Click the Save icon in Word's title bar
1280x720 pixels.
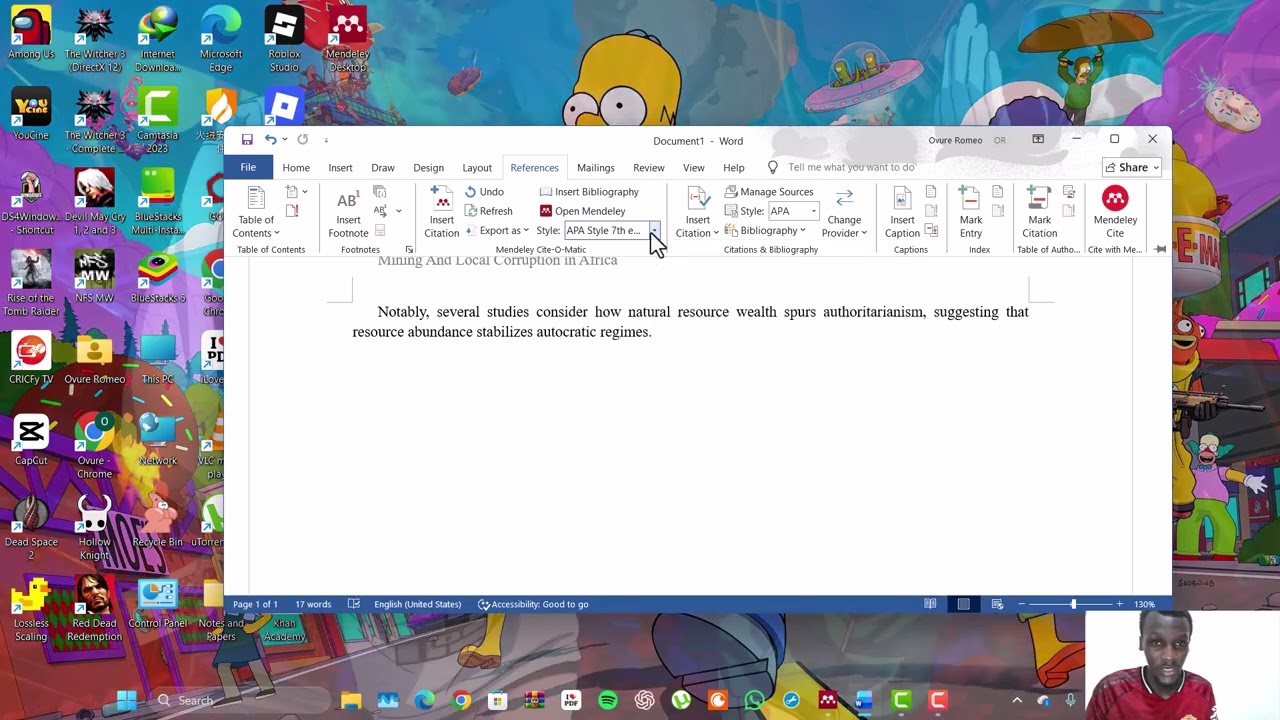point(247,140)
